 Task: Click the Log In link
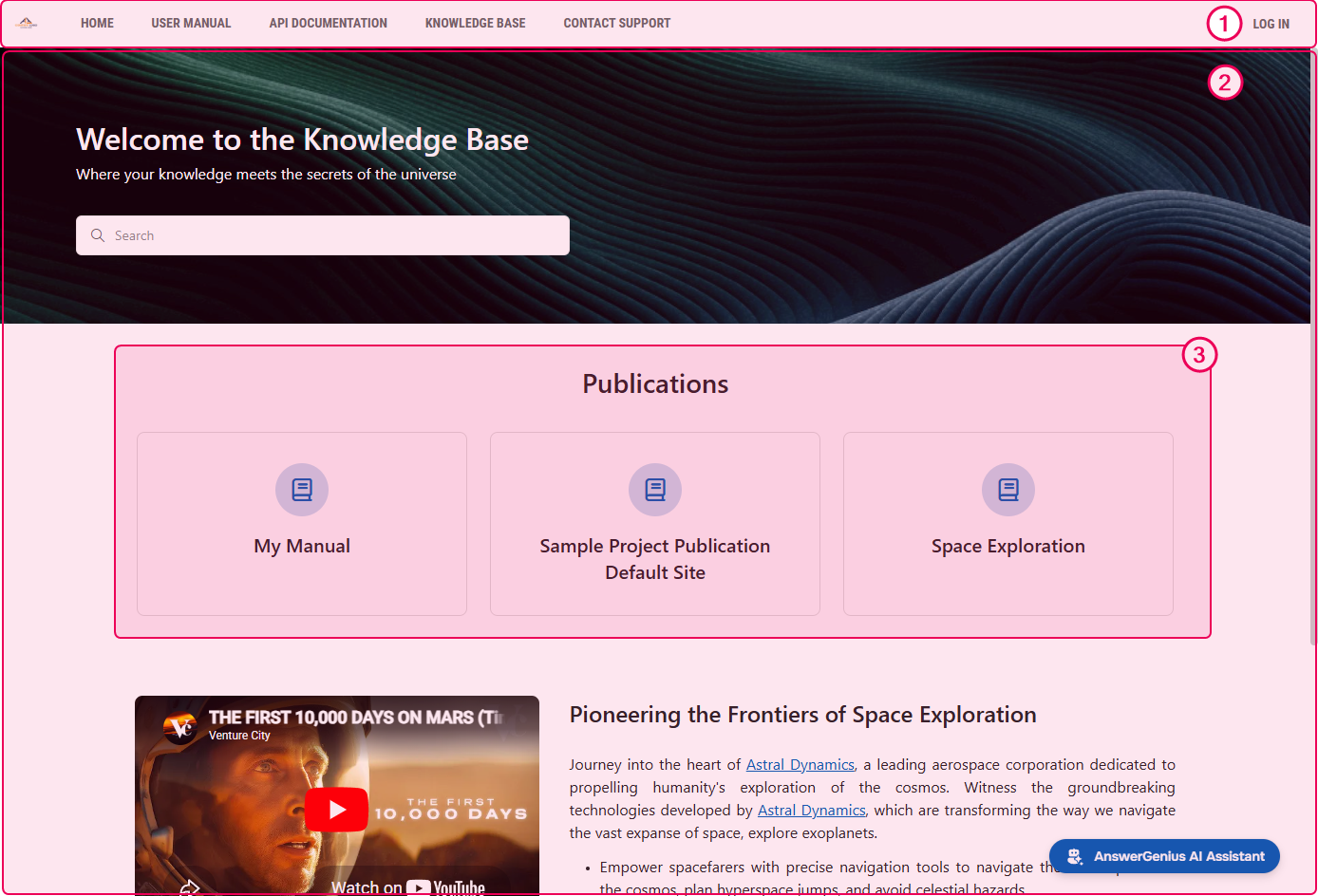click(x=1271, y=24)
